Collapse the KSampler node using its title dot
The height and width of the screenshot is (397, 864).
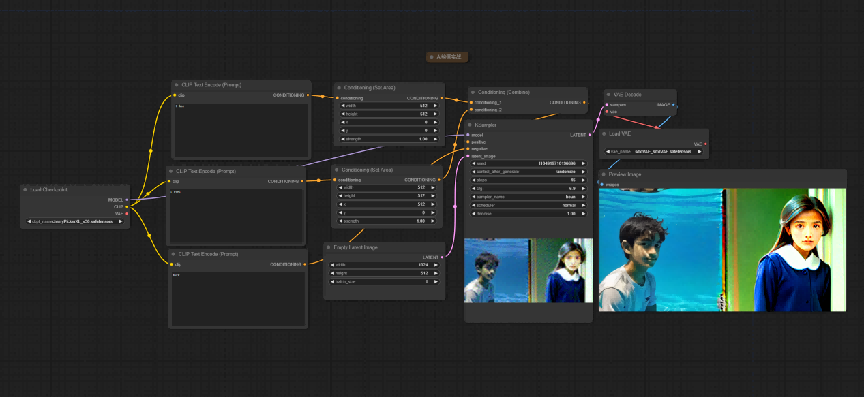click(469, 125)
